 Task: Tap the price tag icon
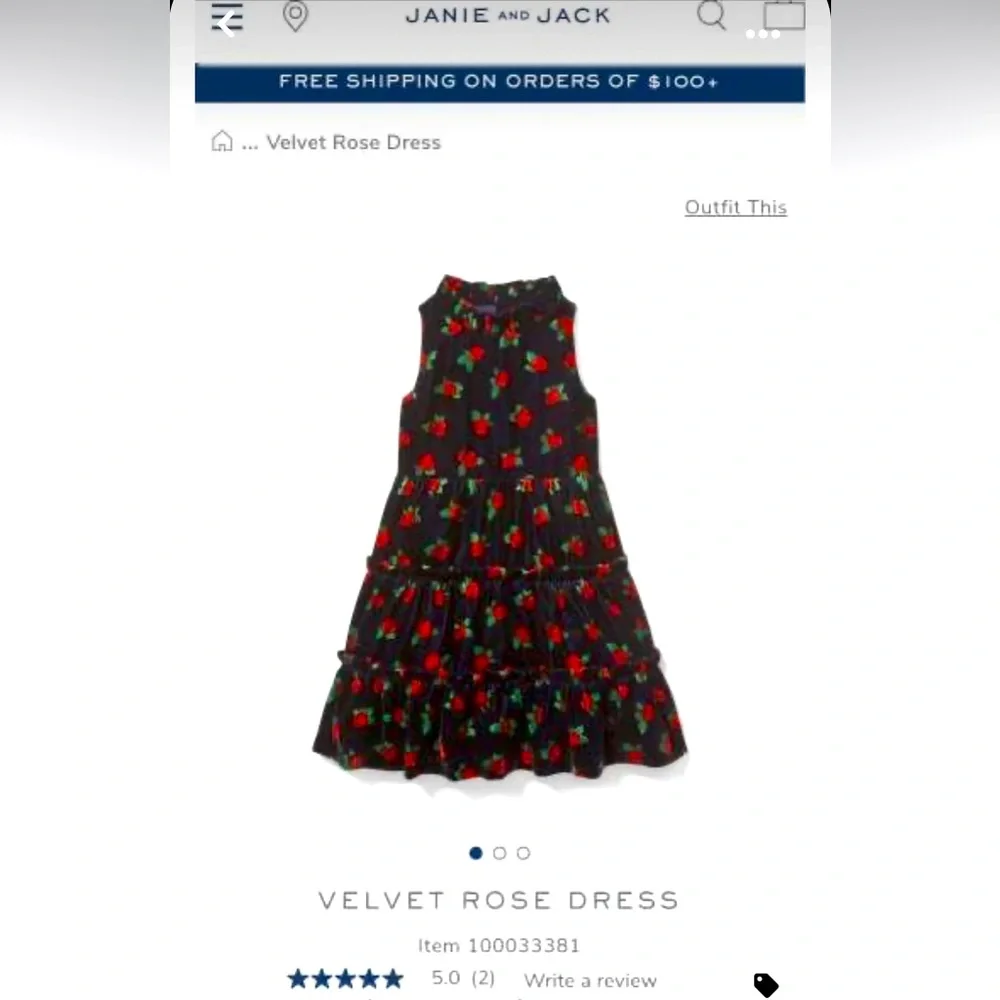(766, 985)
